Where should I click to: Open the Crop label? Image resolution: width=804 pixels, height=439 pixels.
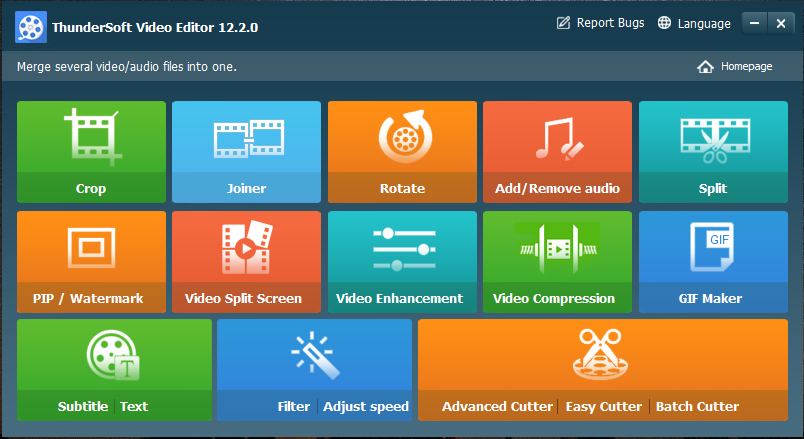pyautogui.click(x=91, y=188)
